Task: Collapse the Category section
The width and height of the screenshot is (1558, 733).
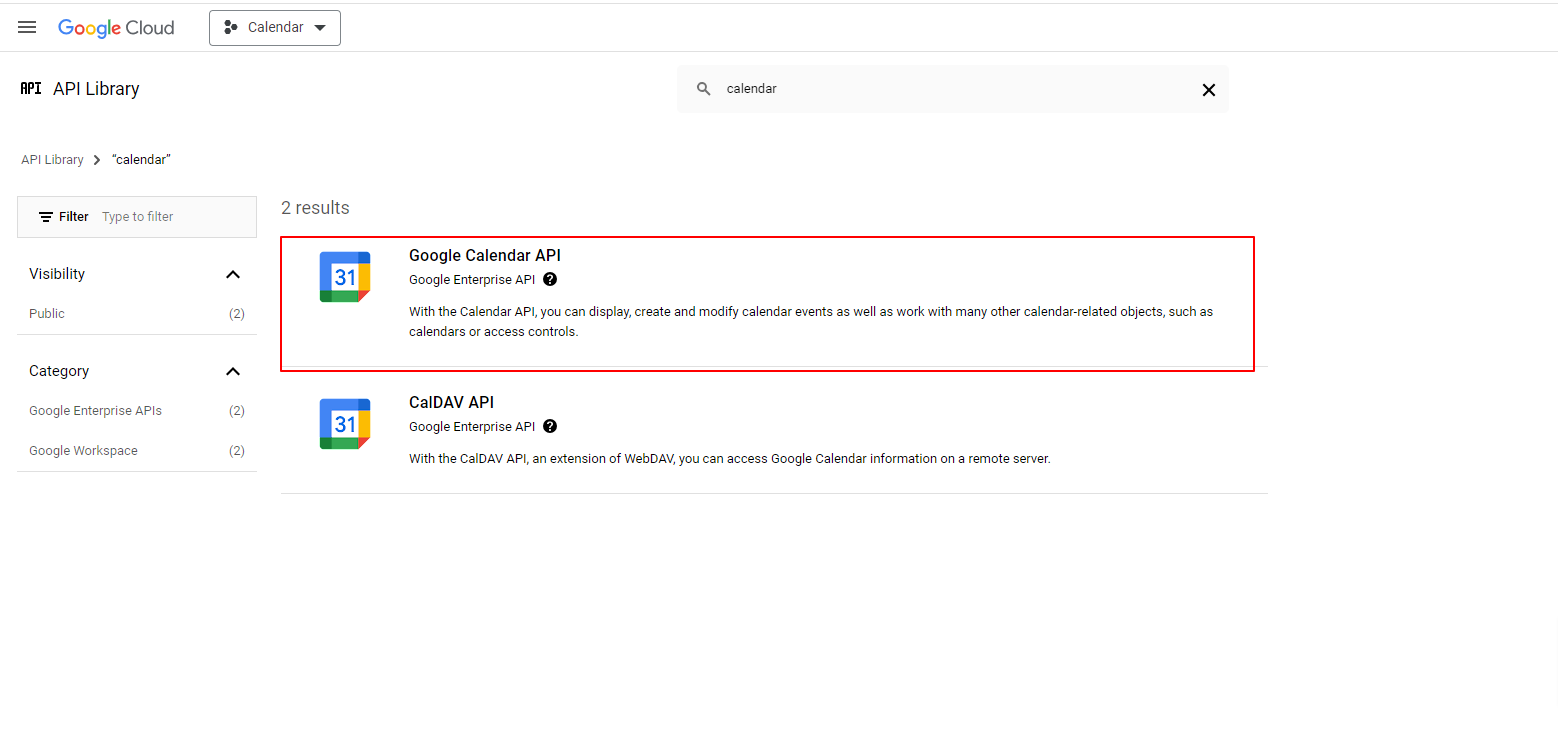Action: pos(233,371)
